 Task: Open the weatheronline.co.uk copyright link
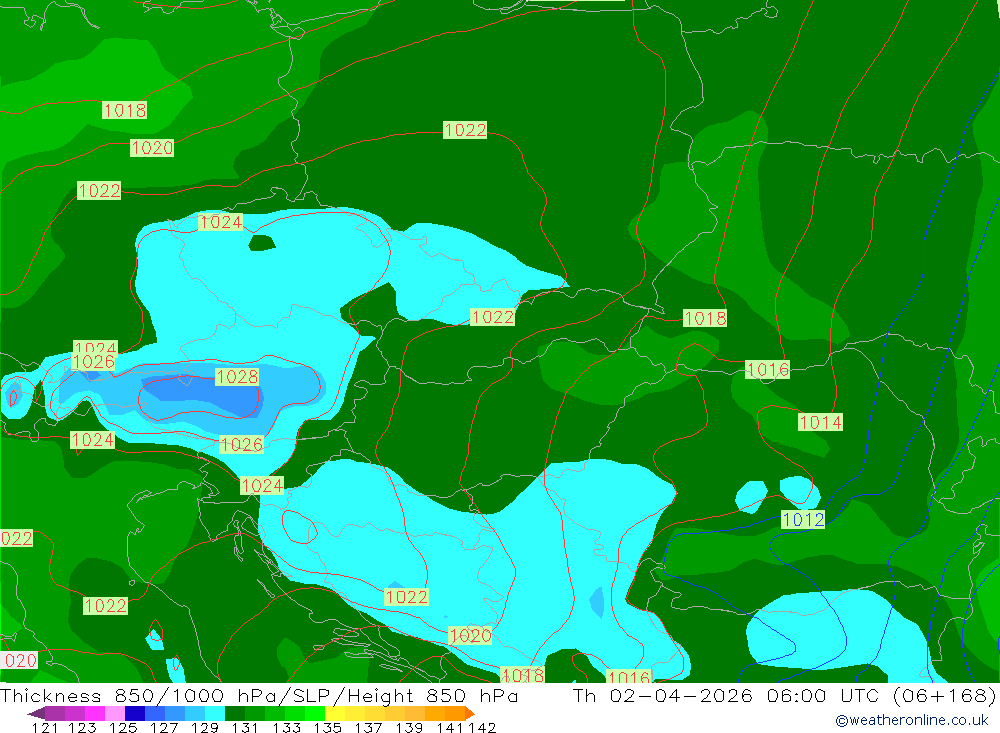pyautogui.click(x=911, y=720)
